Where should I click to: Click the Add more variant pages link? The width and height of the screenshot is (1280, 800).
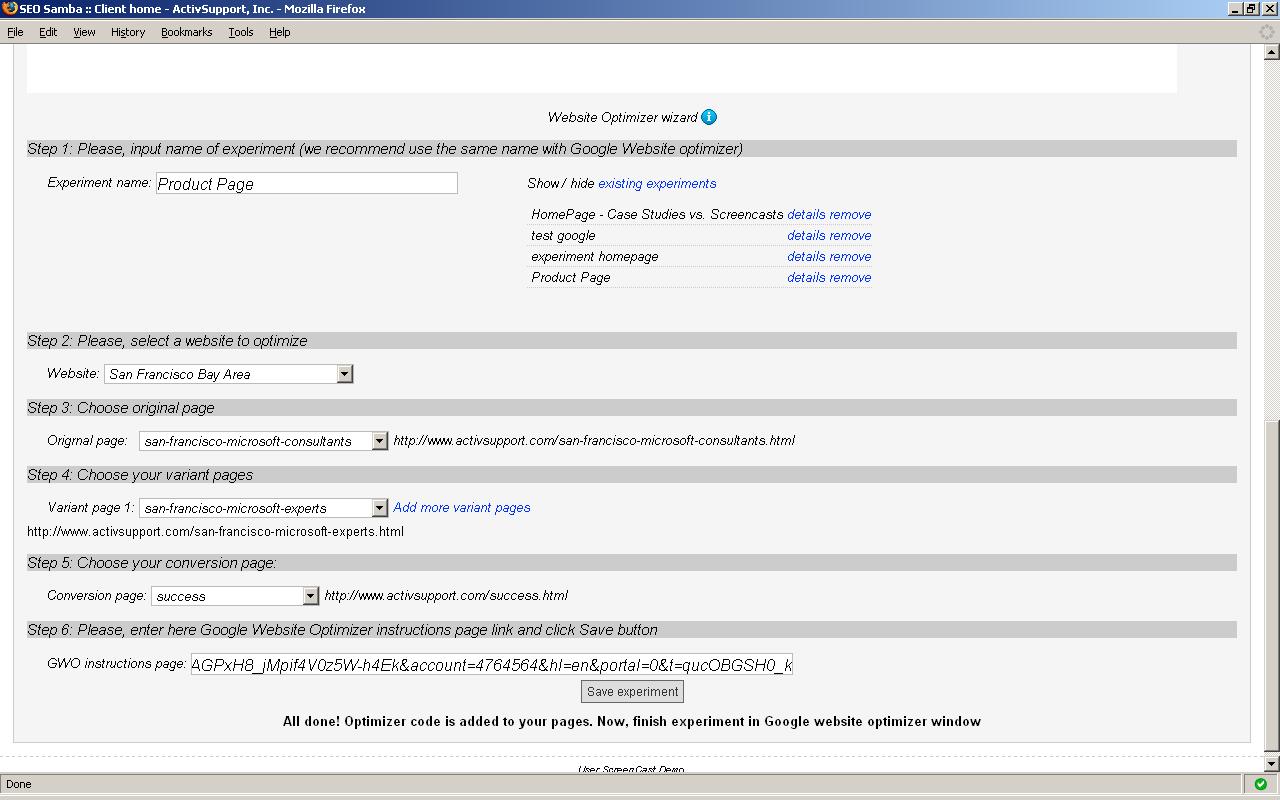point(462,508)
